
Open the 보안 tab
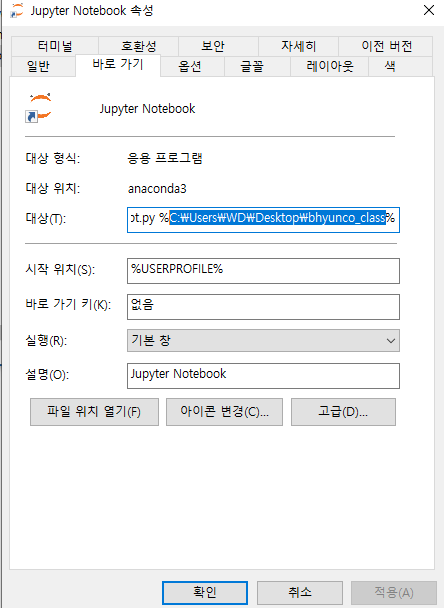[212, 47]
